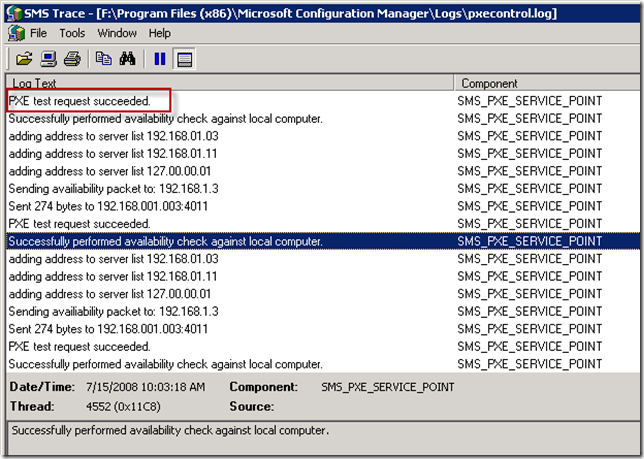Click the Thread value 4552 (0x11C8)
The image size is (644, 459).
pos(123,406)
